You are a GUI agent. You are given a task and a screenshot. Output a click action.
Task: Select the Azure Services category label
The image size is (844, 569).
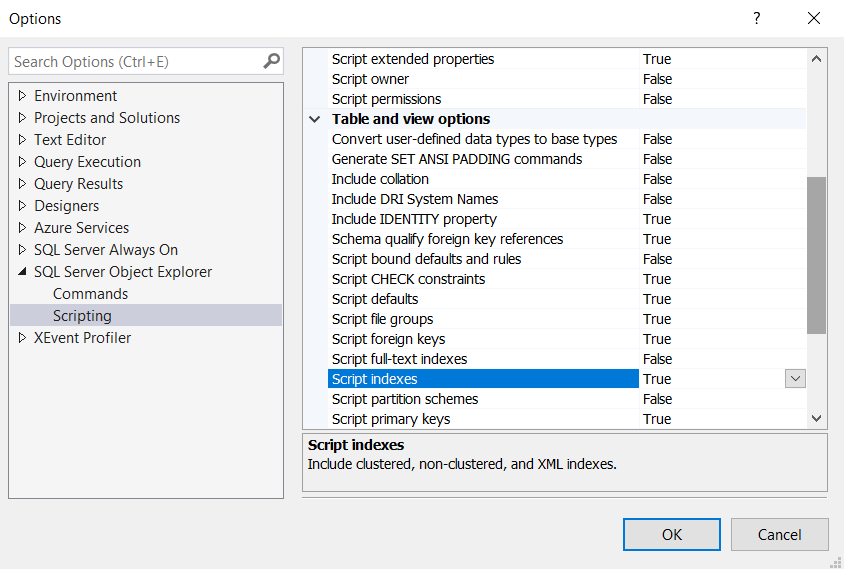point(81,228)
